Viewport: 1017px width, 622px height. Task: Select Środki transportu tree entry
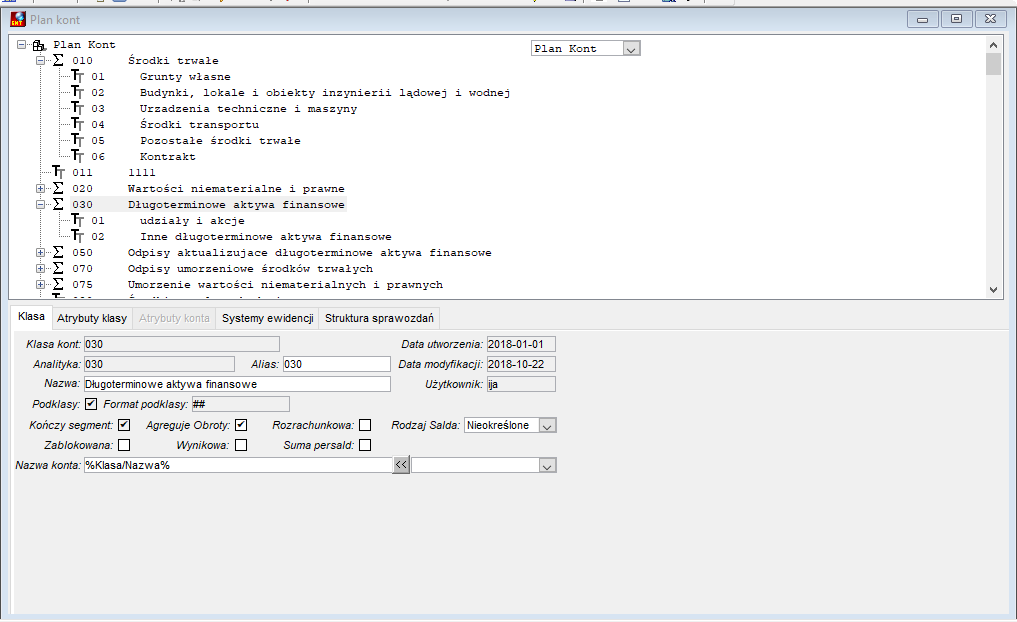click(x=200, y=125)
